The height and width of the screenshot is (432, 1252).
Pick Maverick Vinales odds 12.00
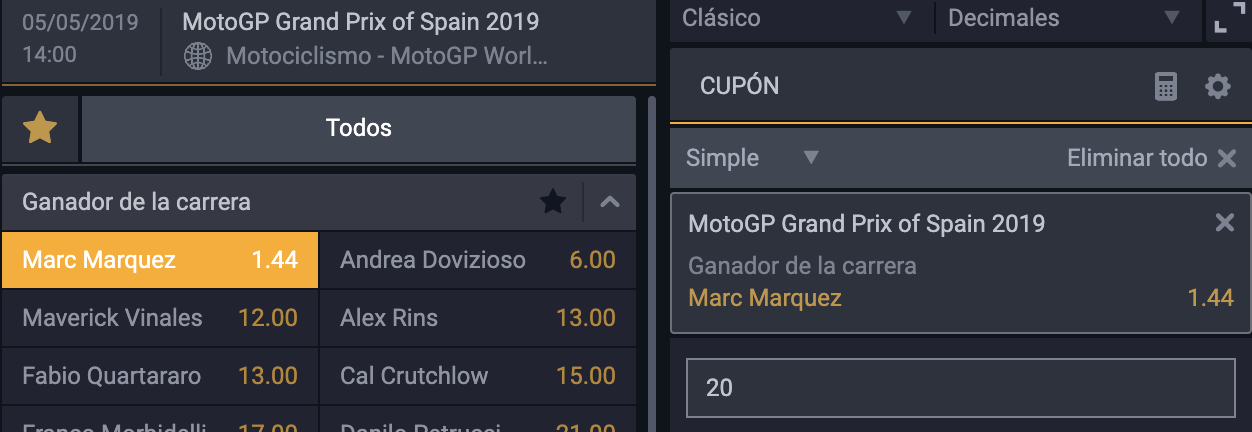160,318
